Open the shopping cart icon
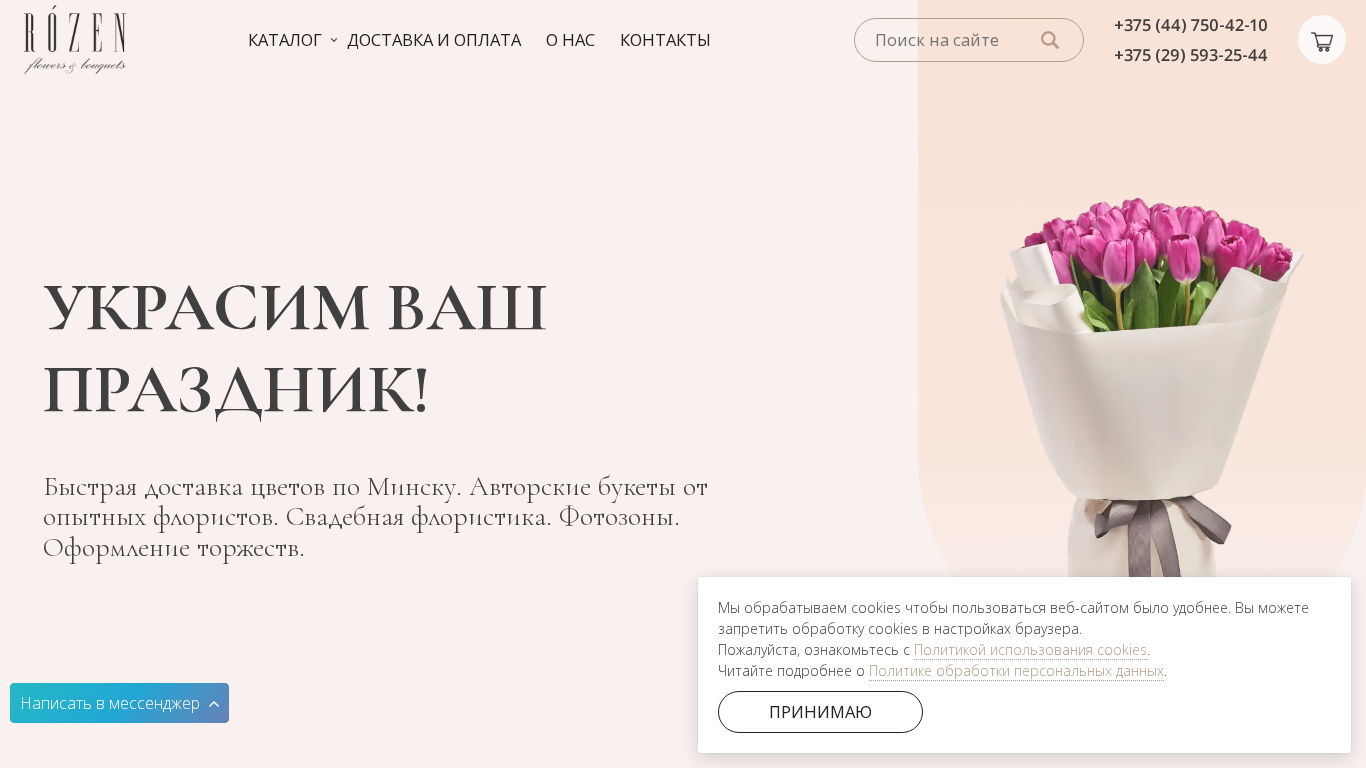The width and height of the screenshot is (1366, 768). coord(1322,40)
